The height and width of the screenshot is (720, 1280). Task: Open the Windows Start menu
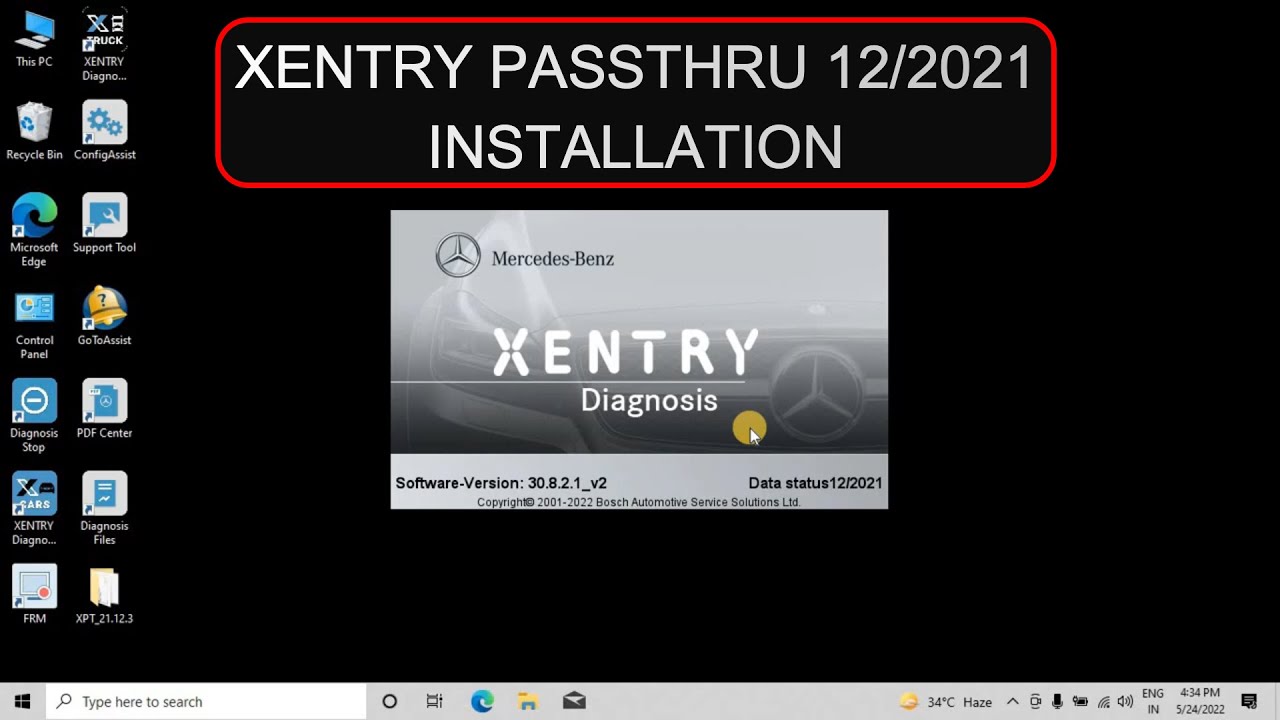tap(23, 701)
